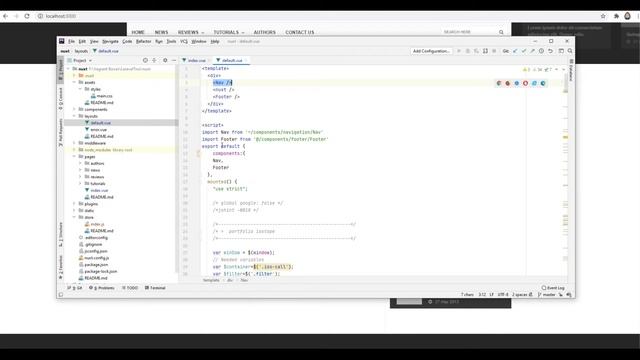This screenshot has width=640, height=360.
Task: Click the locate file target icon in Project panel
Action: point(145,60)
